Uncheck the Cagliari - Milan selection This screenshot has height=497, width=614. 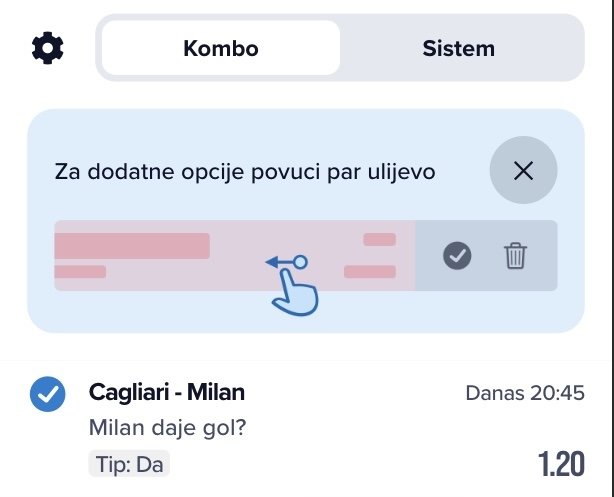click(47, 394)
